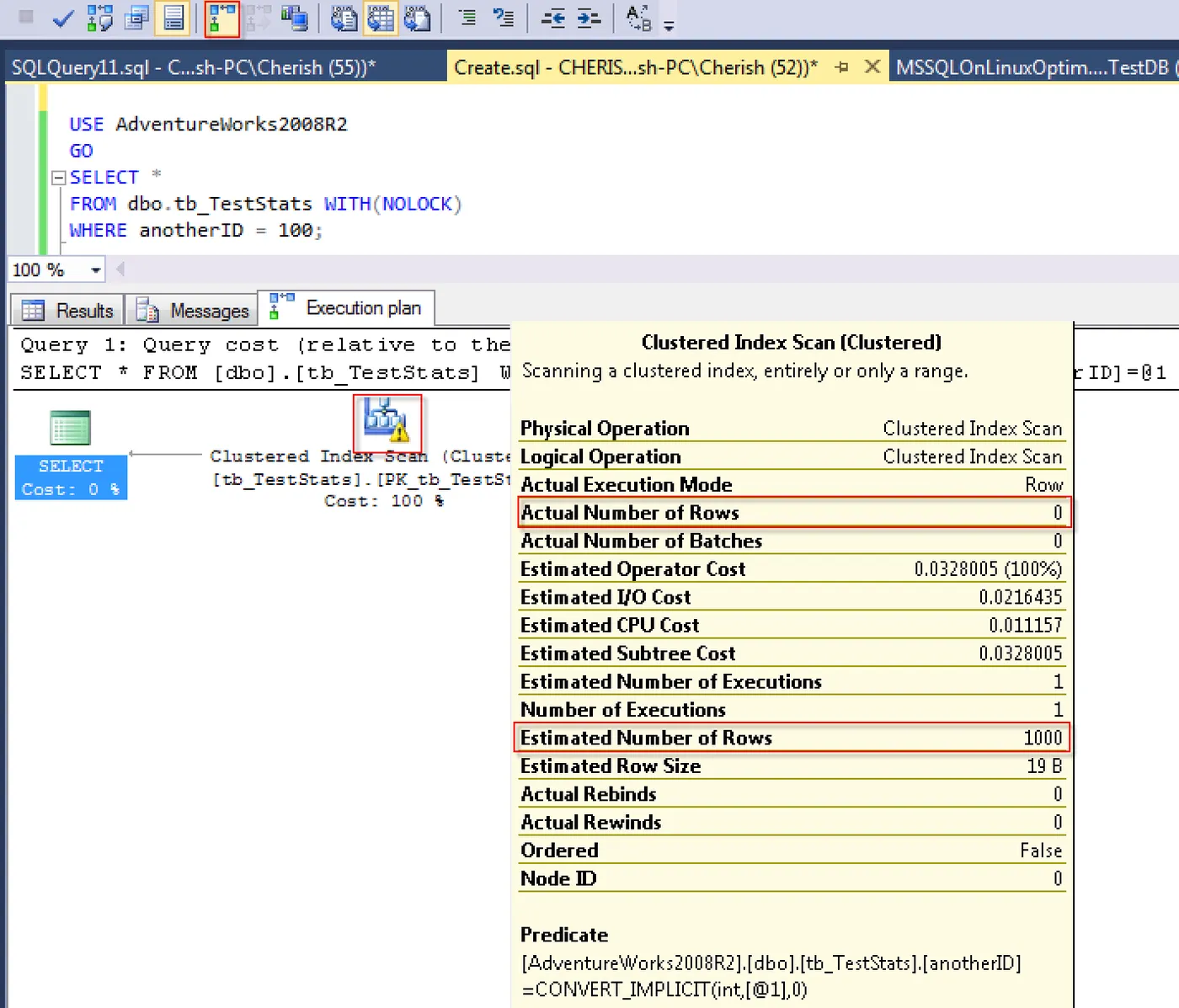Open the Query Options icon
Screen dimensions: 1179x1008
(136, 19)
